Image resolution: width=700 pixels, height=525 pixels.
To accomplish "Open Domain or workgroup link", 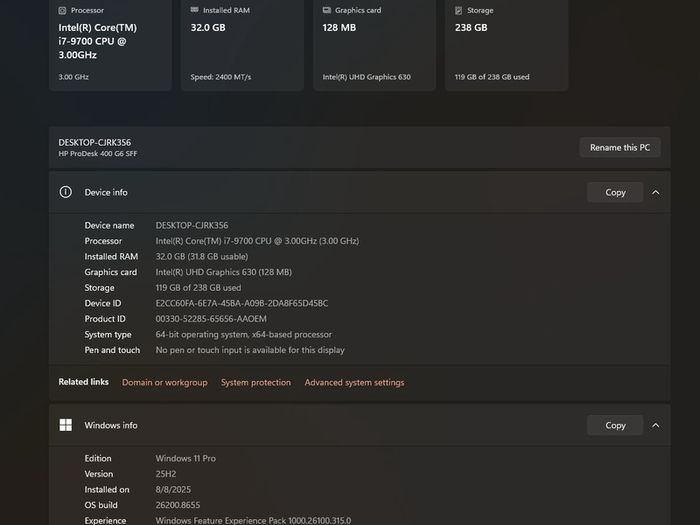I will pos(165,383).
